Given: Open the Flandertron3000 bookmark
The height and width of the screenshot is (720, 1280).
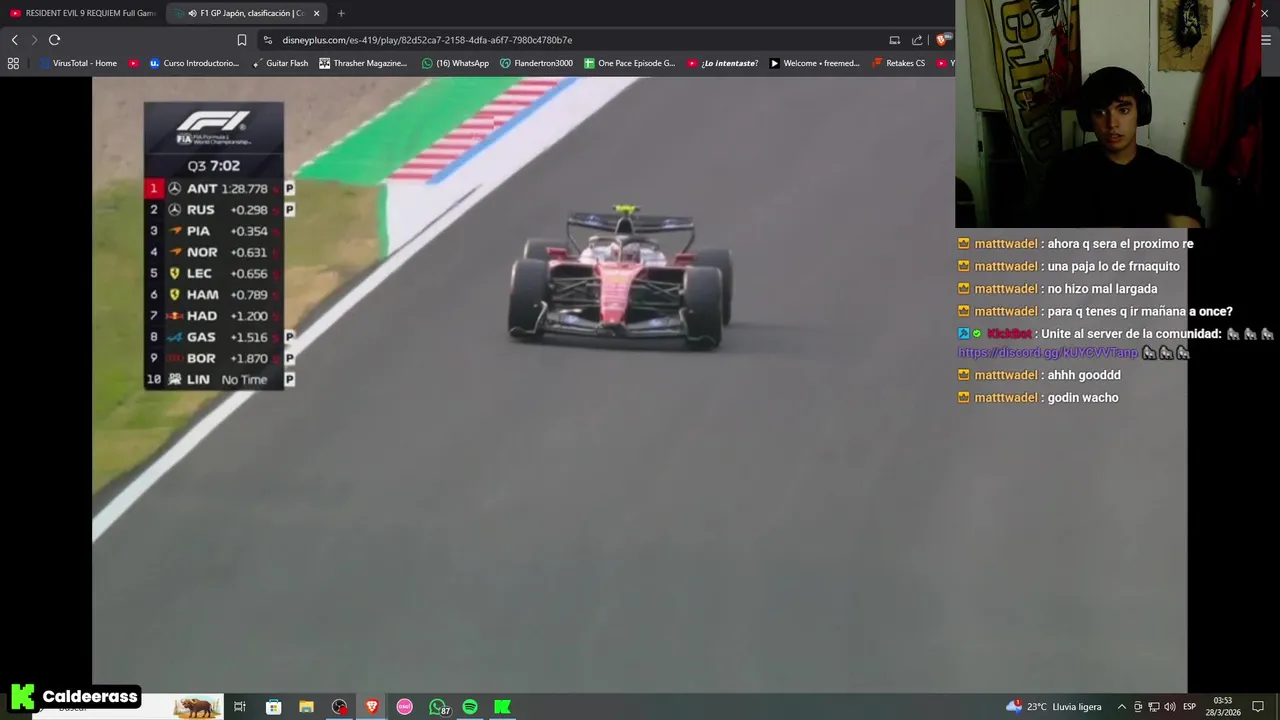Looking at the screenshot, I should point(536,63).
